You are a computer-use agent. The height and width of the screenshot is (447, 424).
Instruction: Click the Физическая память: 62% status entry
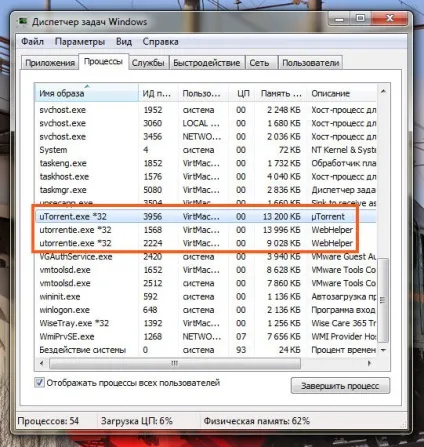[257, 421]
